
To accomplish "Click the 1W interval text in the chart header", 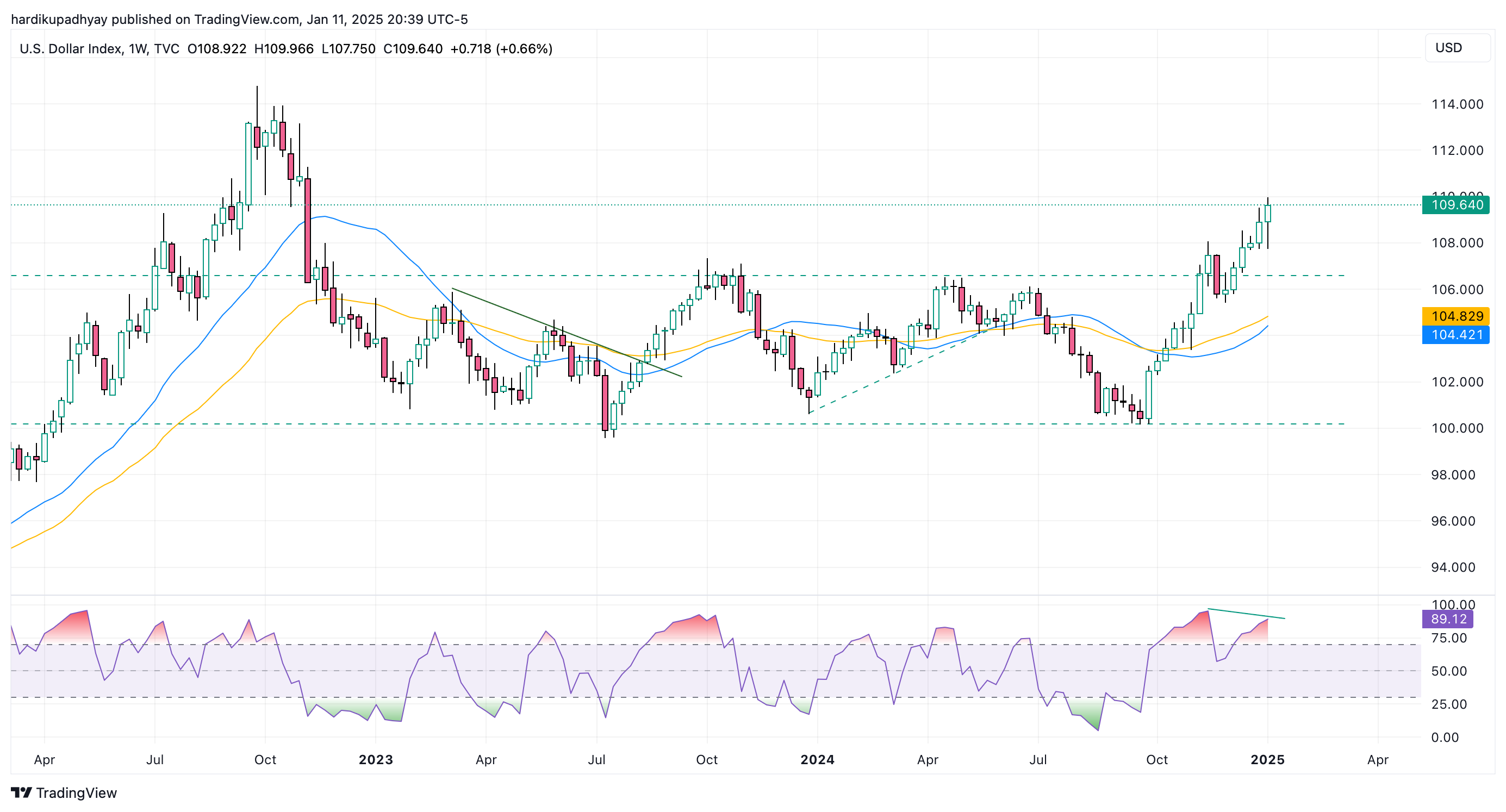I will [x=138, y=48].
